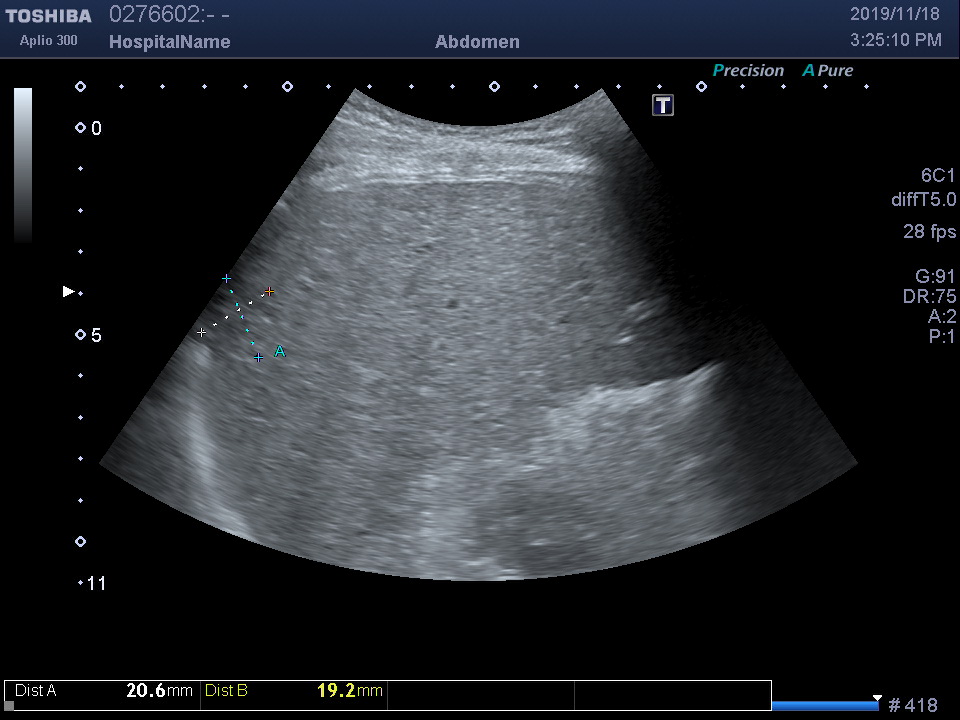Select the cyan caliper cross beside the A label

[258, 357]
